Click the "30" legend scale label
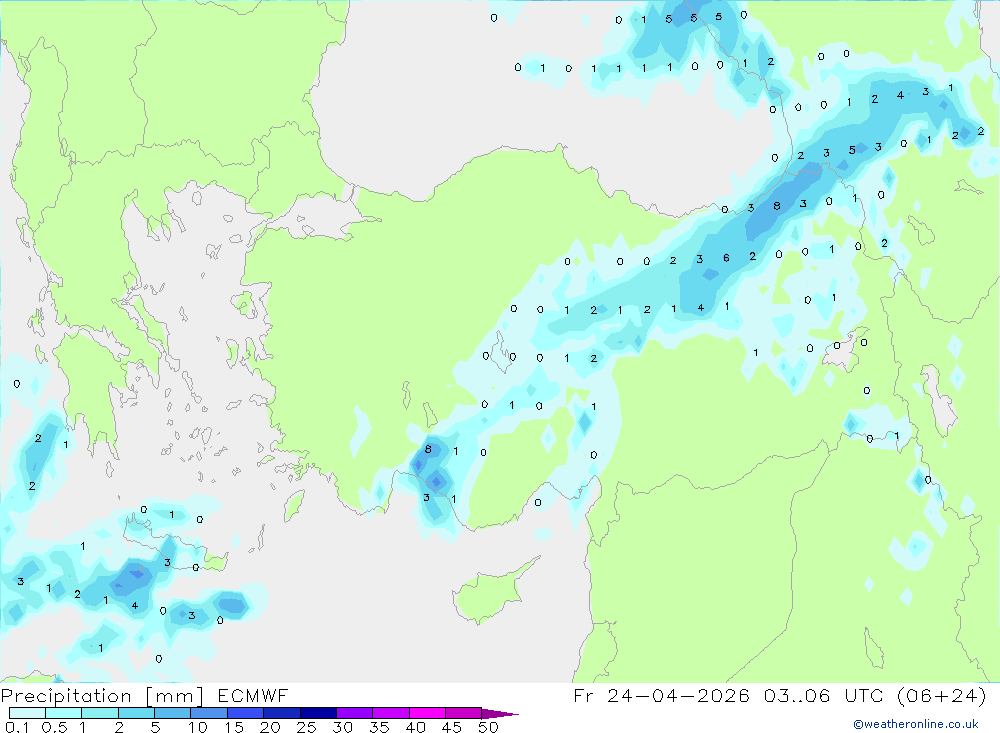This screenshot has height=733, width=1000. tap(343, 727)
